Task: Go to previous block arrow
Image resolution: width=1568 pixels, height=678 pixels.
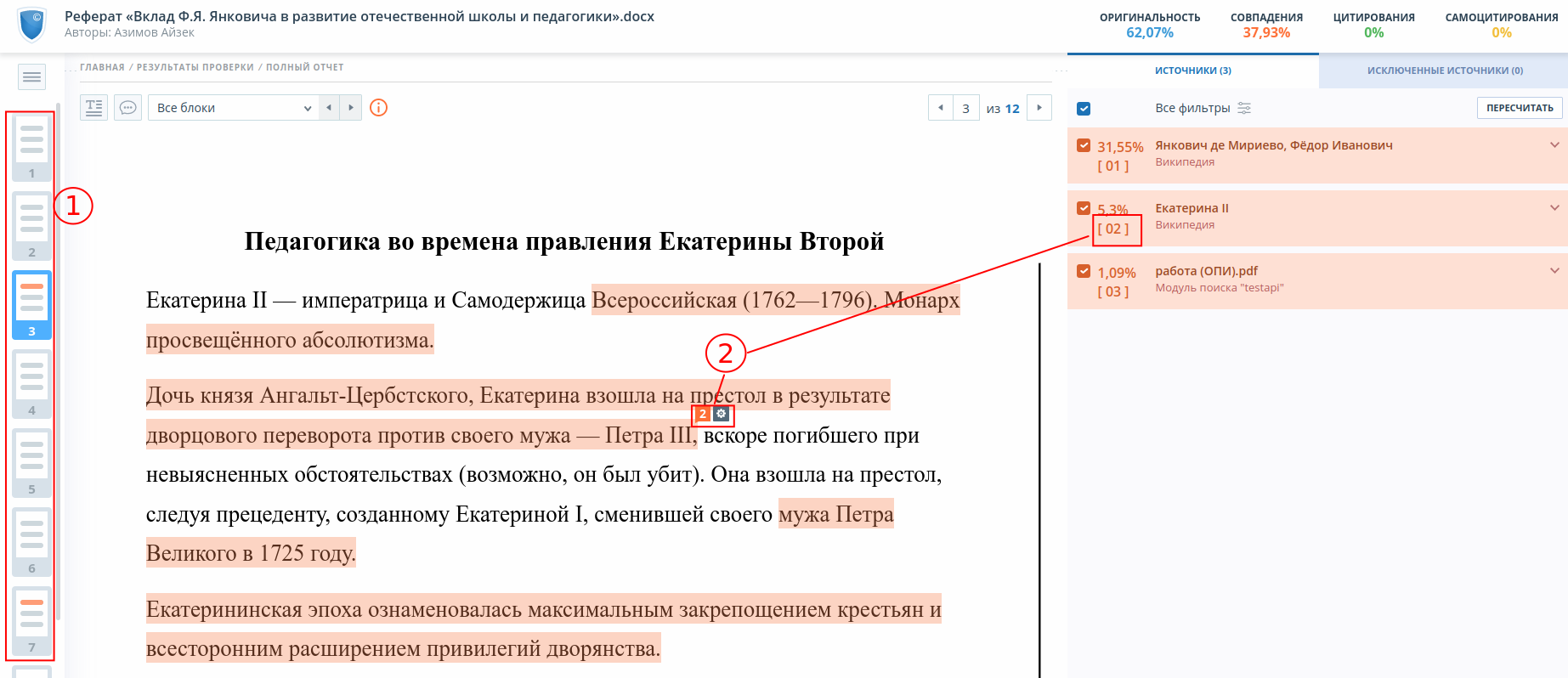Action: tap(329, 108)
